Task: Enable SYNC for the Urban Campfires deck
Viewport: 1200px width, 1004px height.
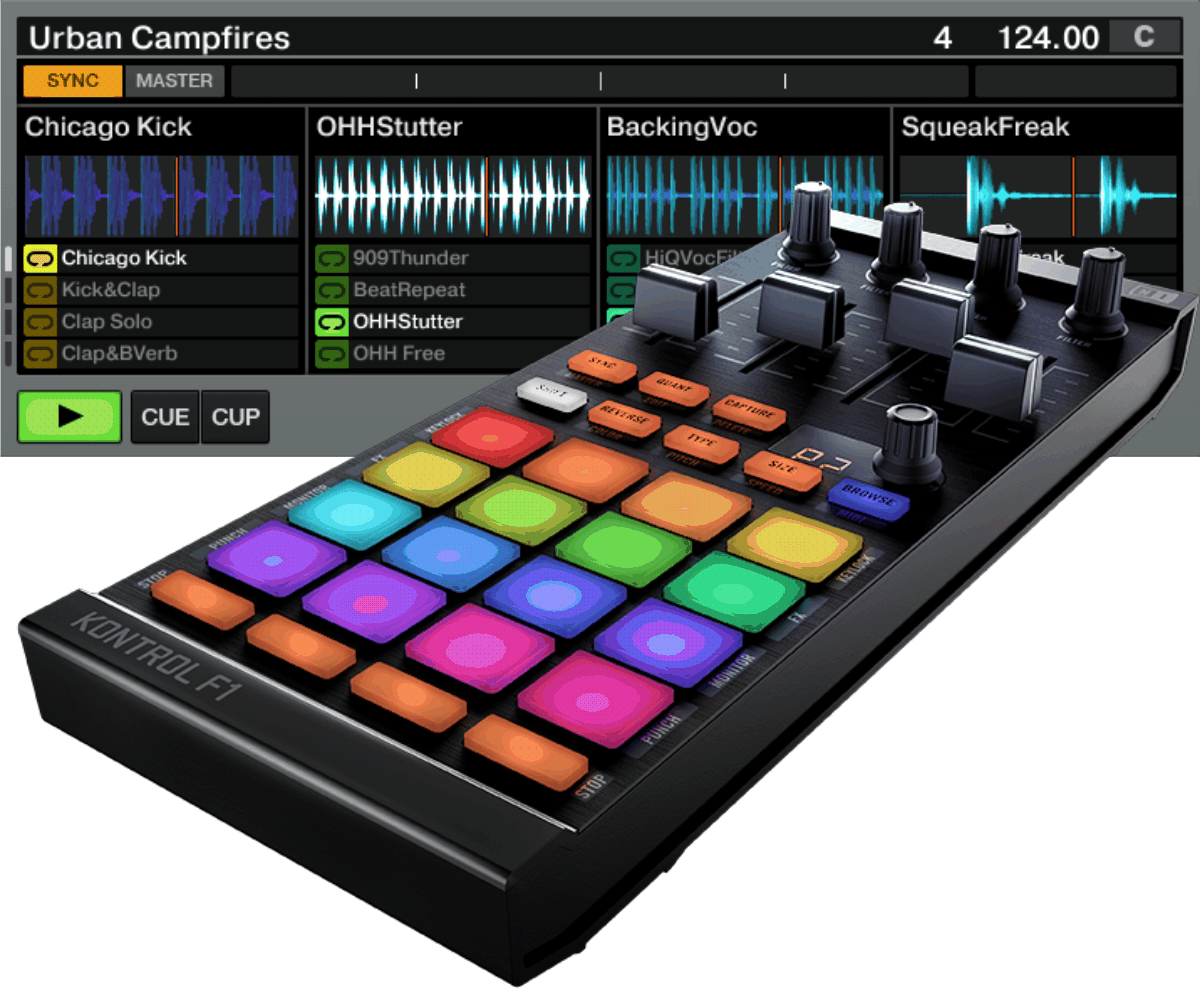Action: [71, 81]
